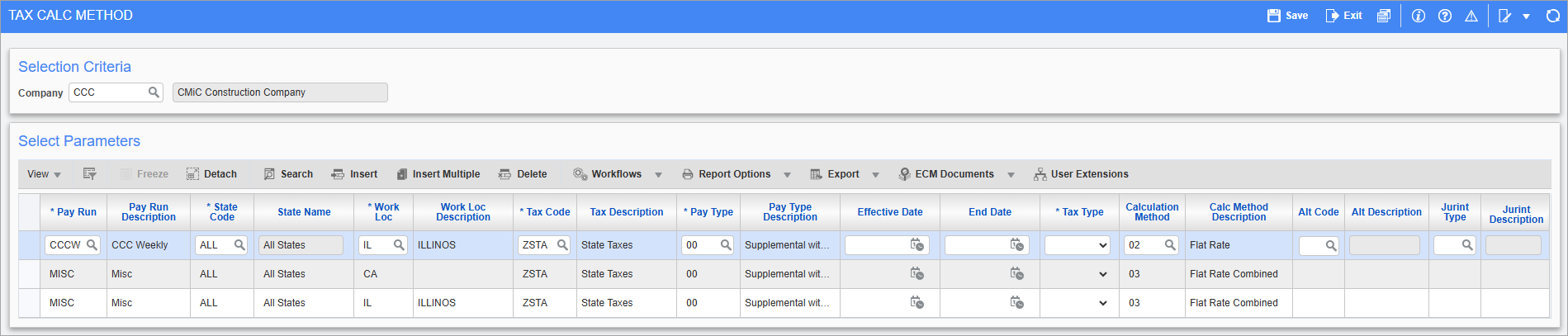Click Detach in the table toolbar
The height and width of the screenshot is (336, 1568).
click(x=211, y=174)
